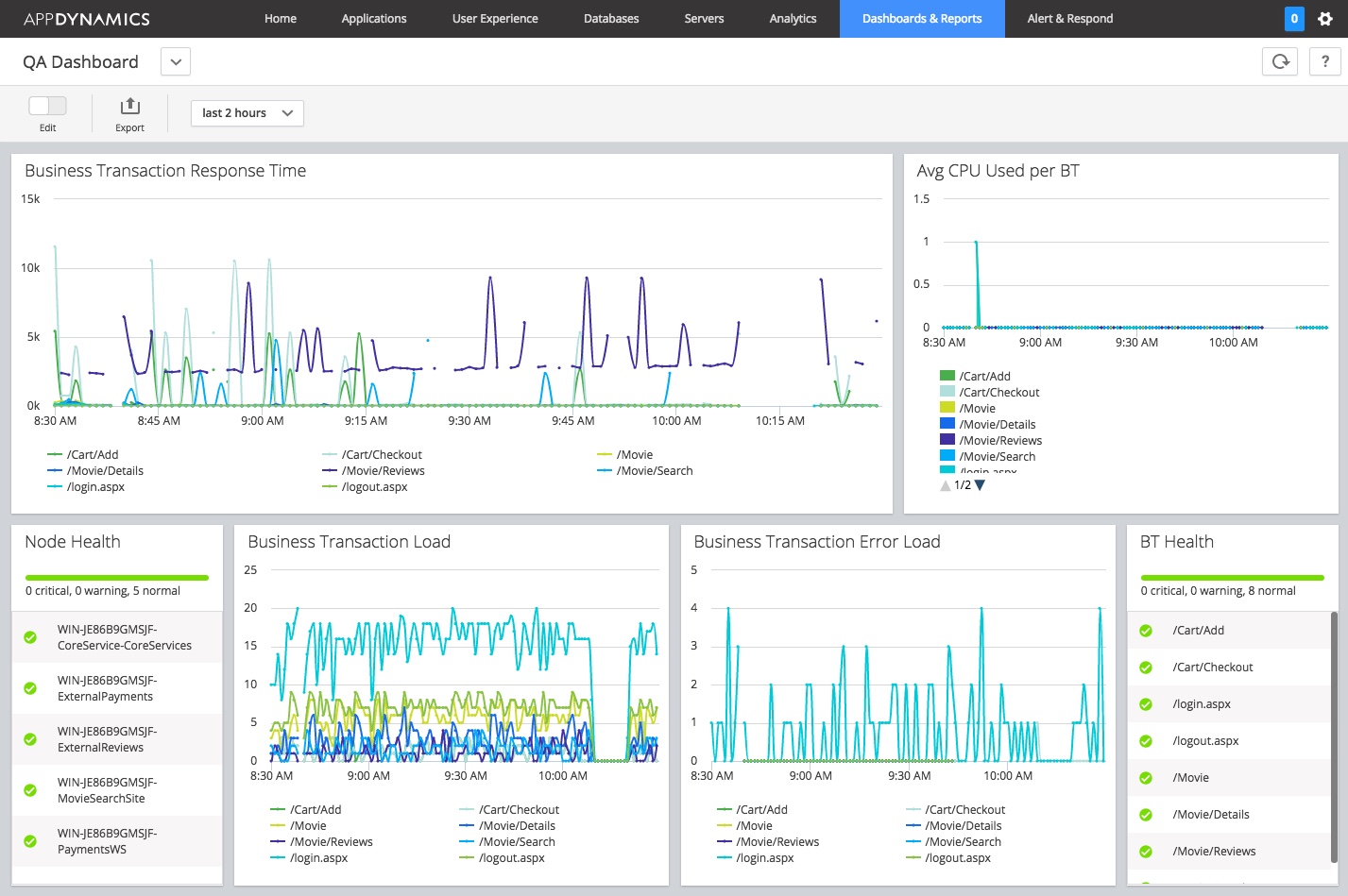Viewport: 1348px width, 896px height.
Task: Click the BT Health list scrollbar
Action: (1334, 736)
